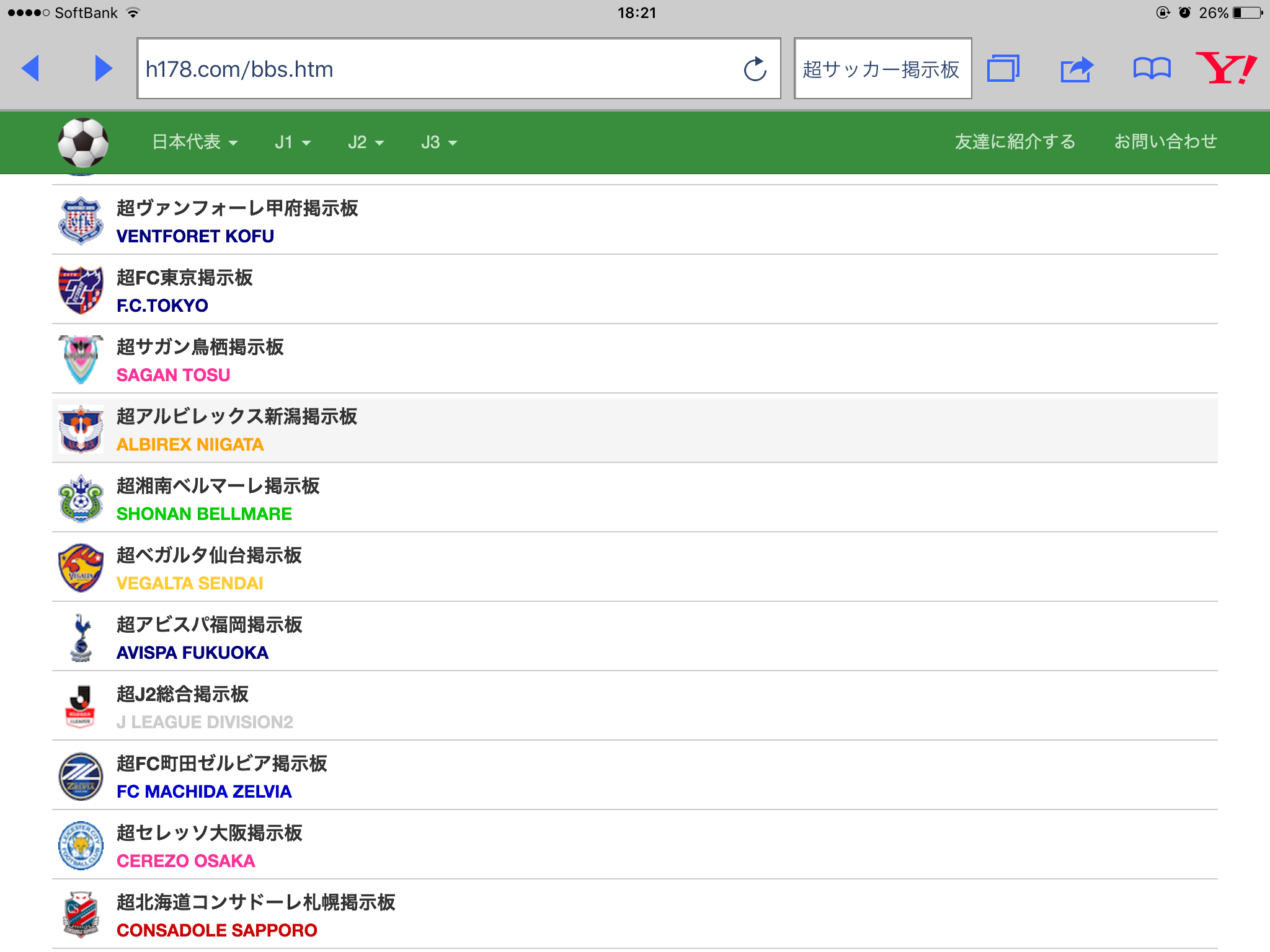
Task: Expand the J1 dropdown menu
Action: 292,143
